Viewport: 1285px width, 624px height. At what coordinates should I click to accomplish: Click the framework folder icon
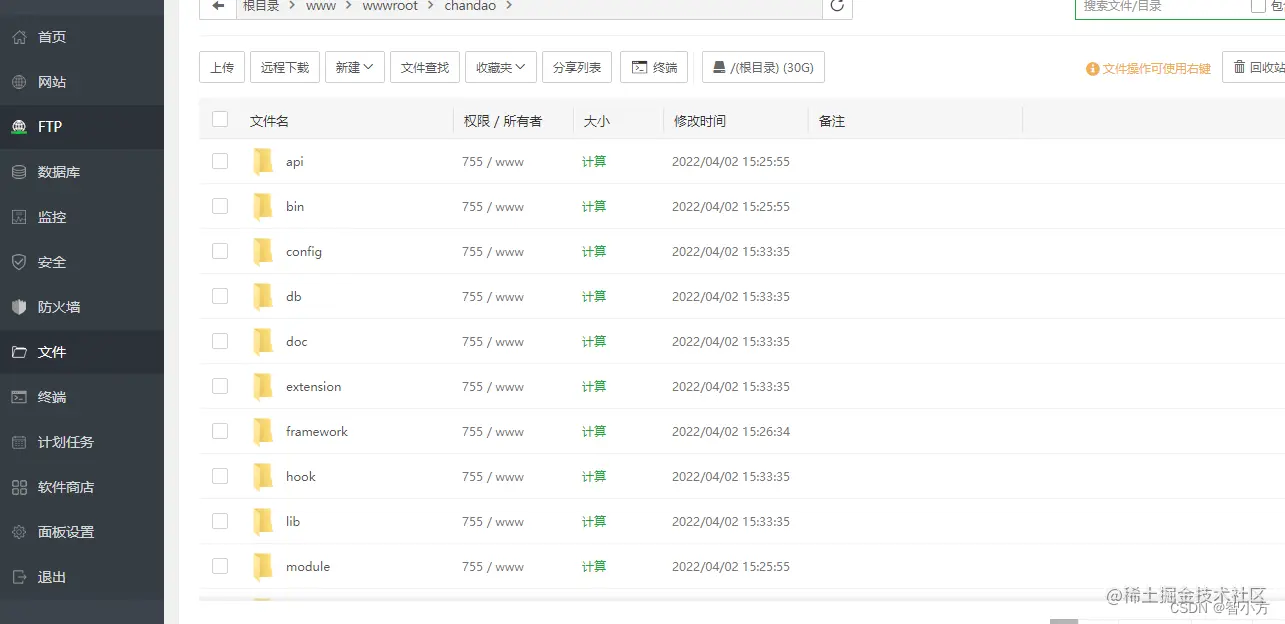coord(263,431)
